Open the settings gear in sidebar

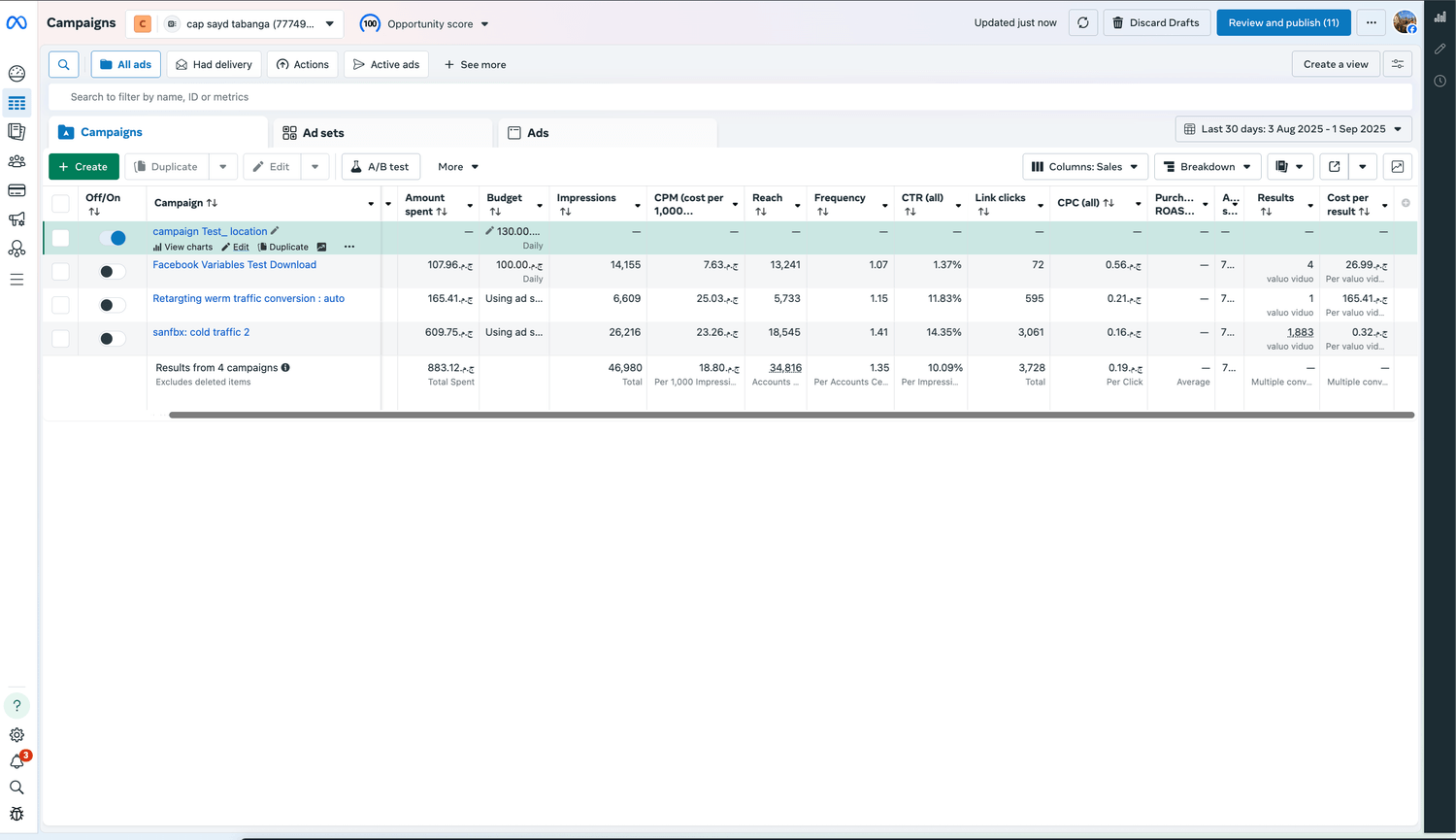tap(17, 735)
